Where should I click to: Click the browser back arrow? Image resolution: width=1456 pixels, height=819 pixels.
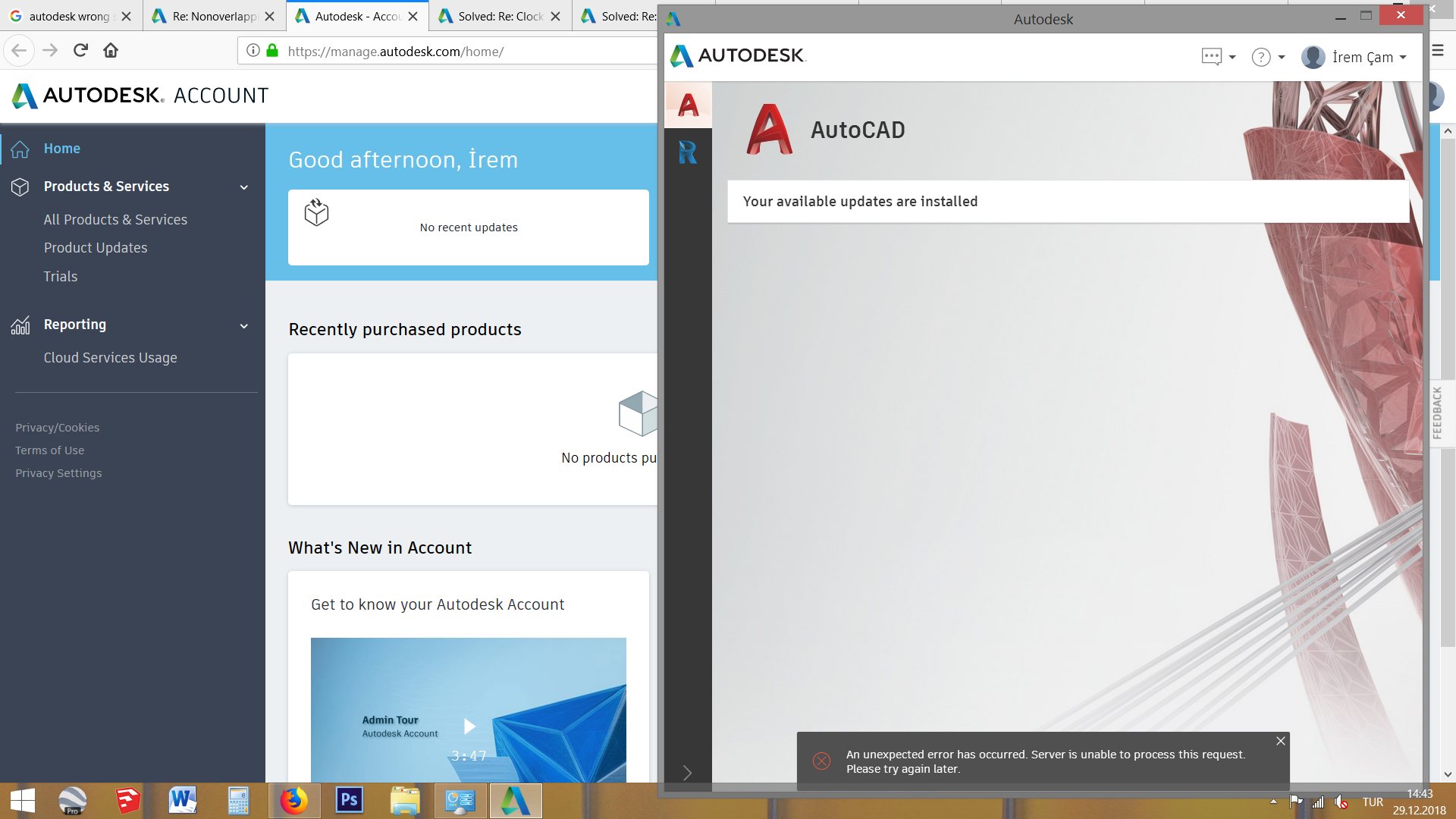point(19,51)
